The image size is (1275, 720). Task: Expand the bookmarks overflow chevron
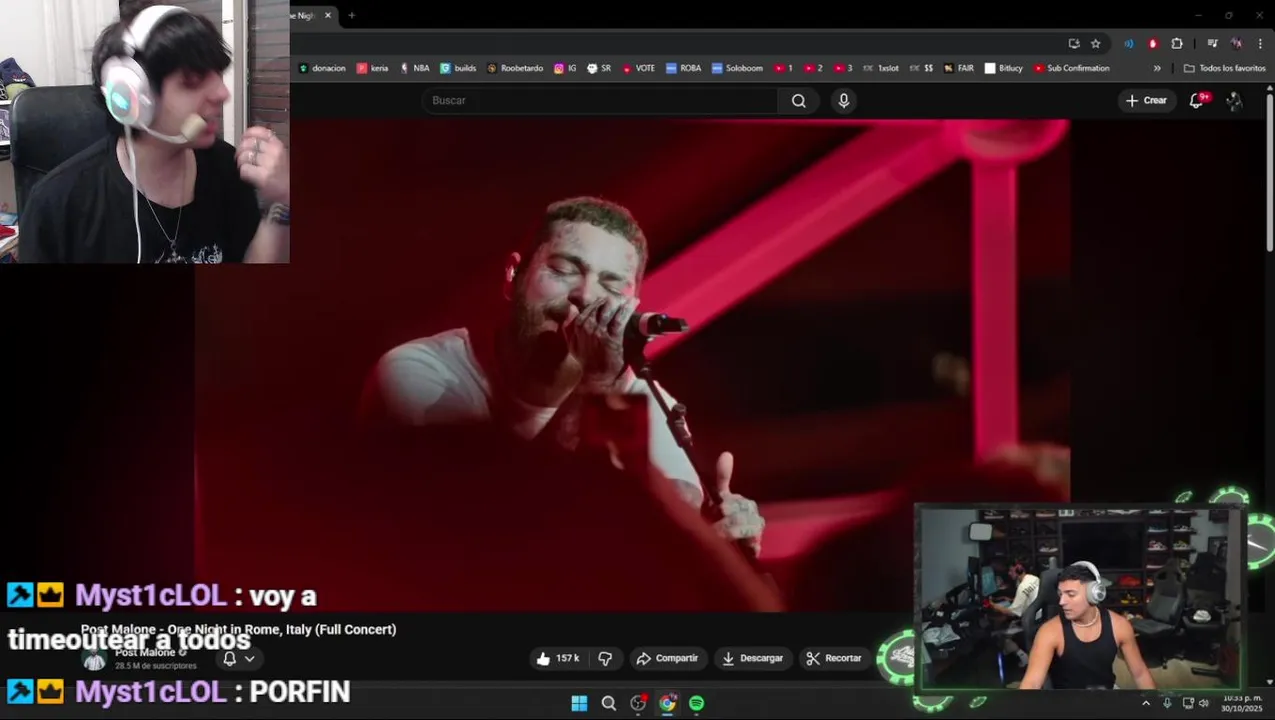1157,68
